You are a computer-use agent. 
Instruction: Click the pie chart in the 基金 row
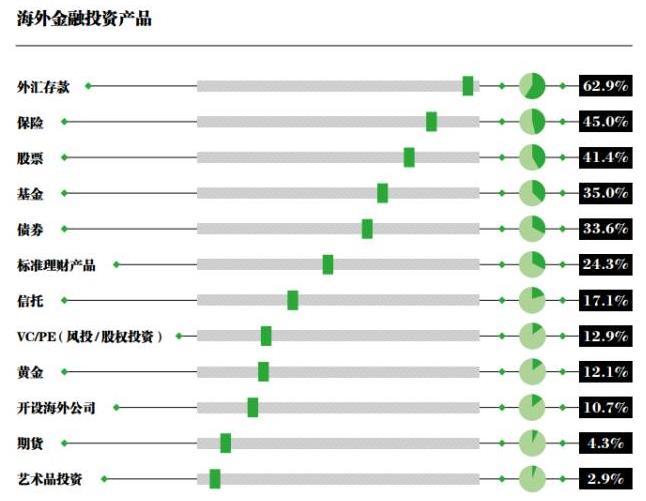(x=532, y=193)
